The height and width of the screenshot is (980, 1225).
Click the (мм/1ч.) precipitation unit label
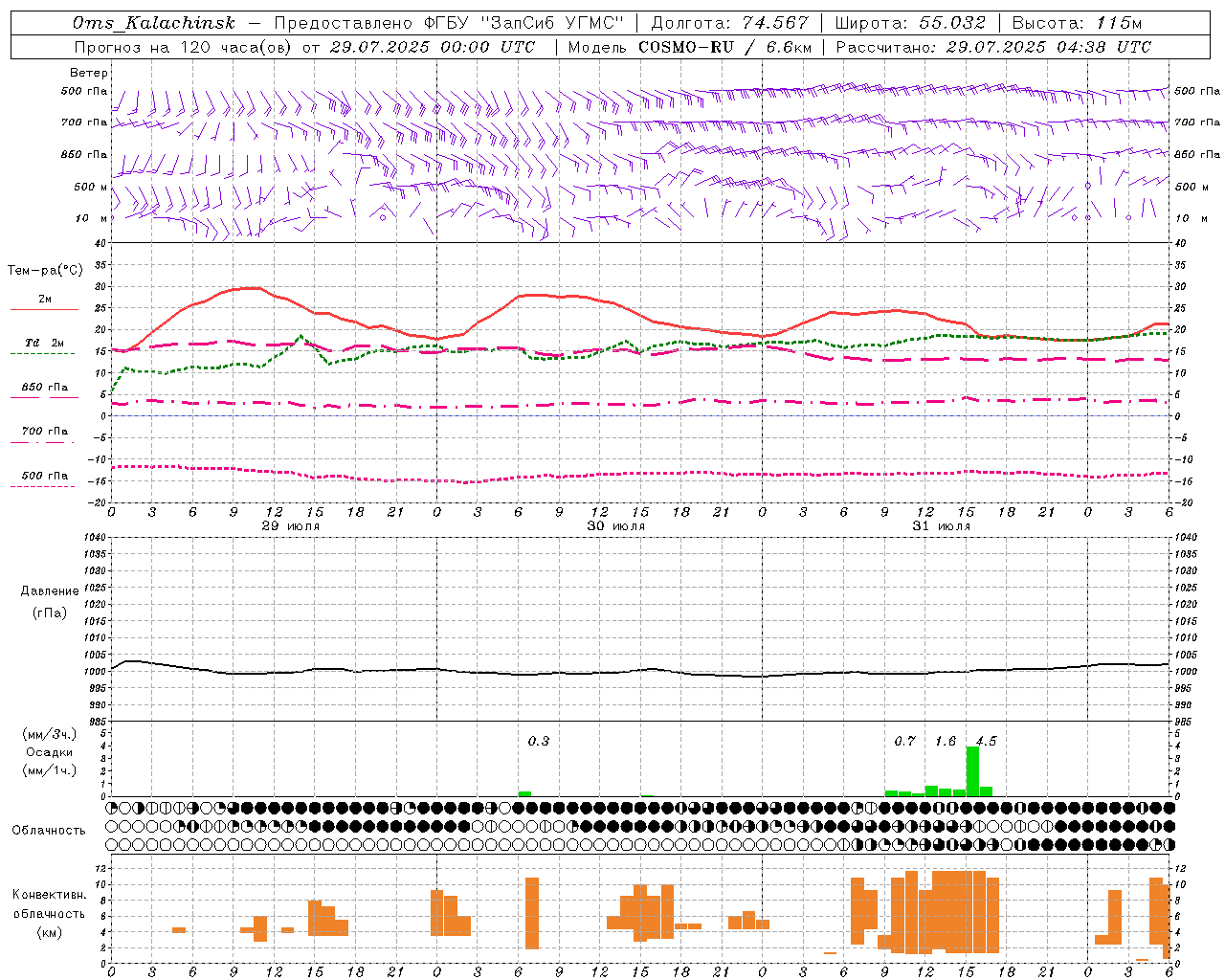pyautogui.click(x=48, y=770)
